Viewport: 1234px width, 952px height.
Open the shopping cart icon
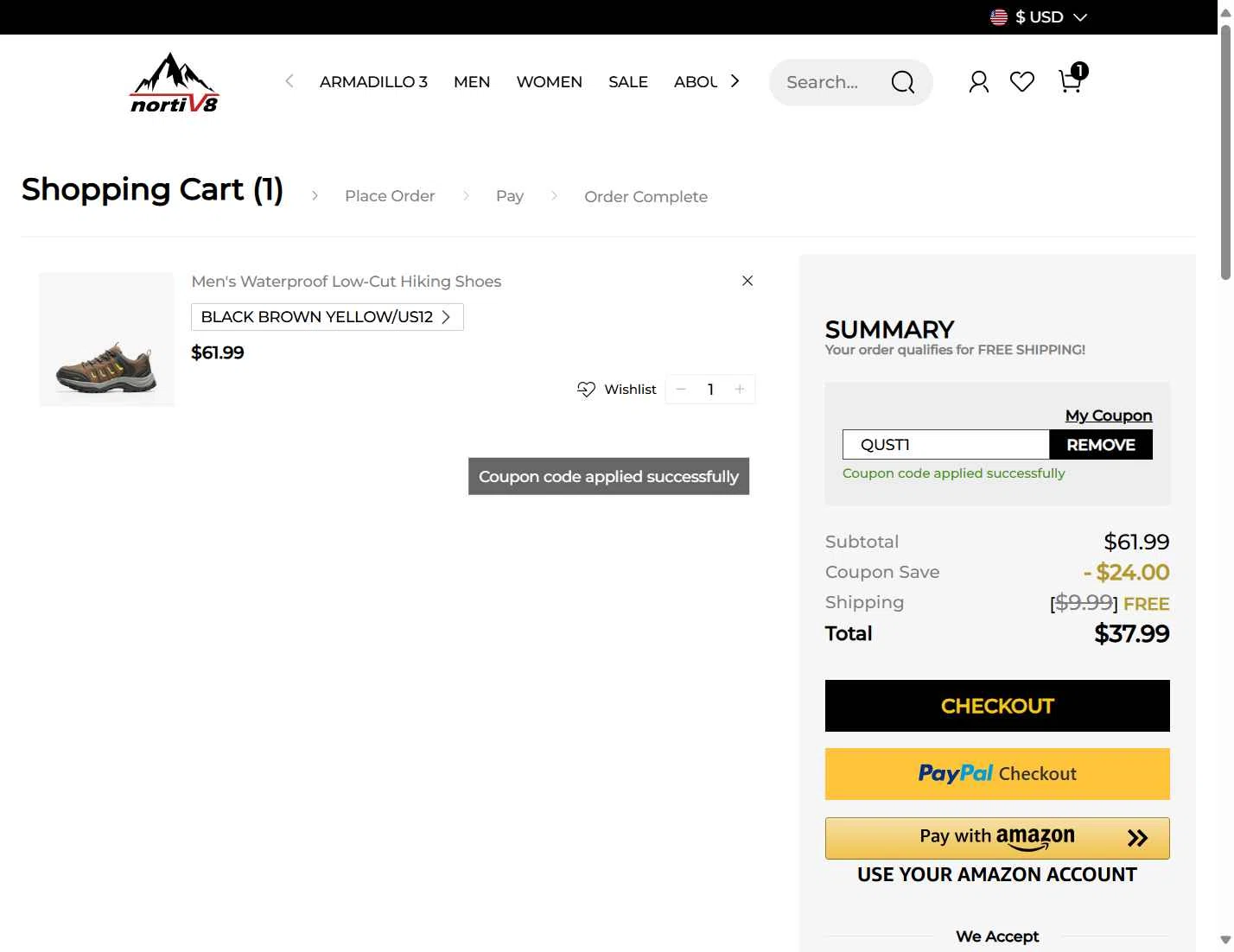(1072, 79)
